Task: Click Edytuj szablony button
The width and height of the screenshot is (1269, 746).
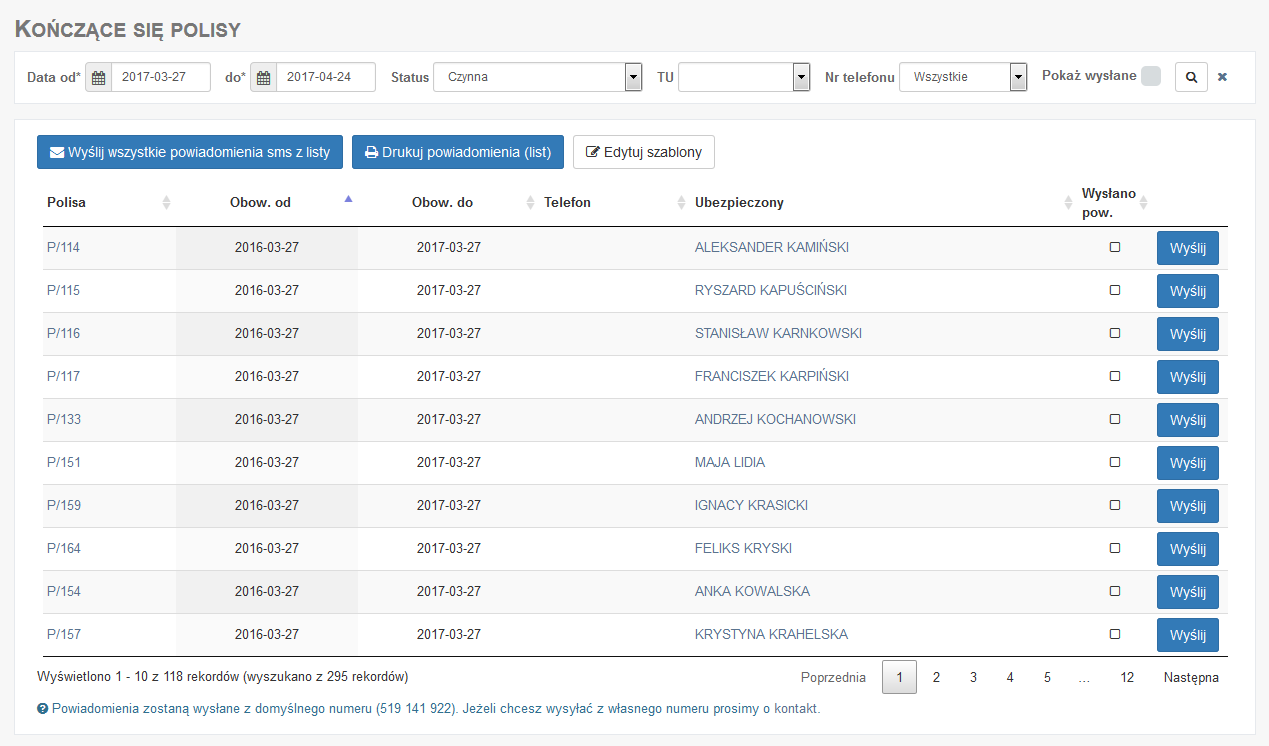Action: (x=644, y=152)
